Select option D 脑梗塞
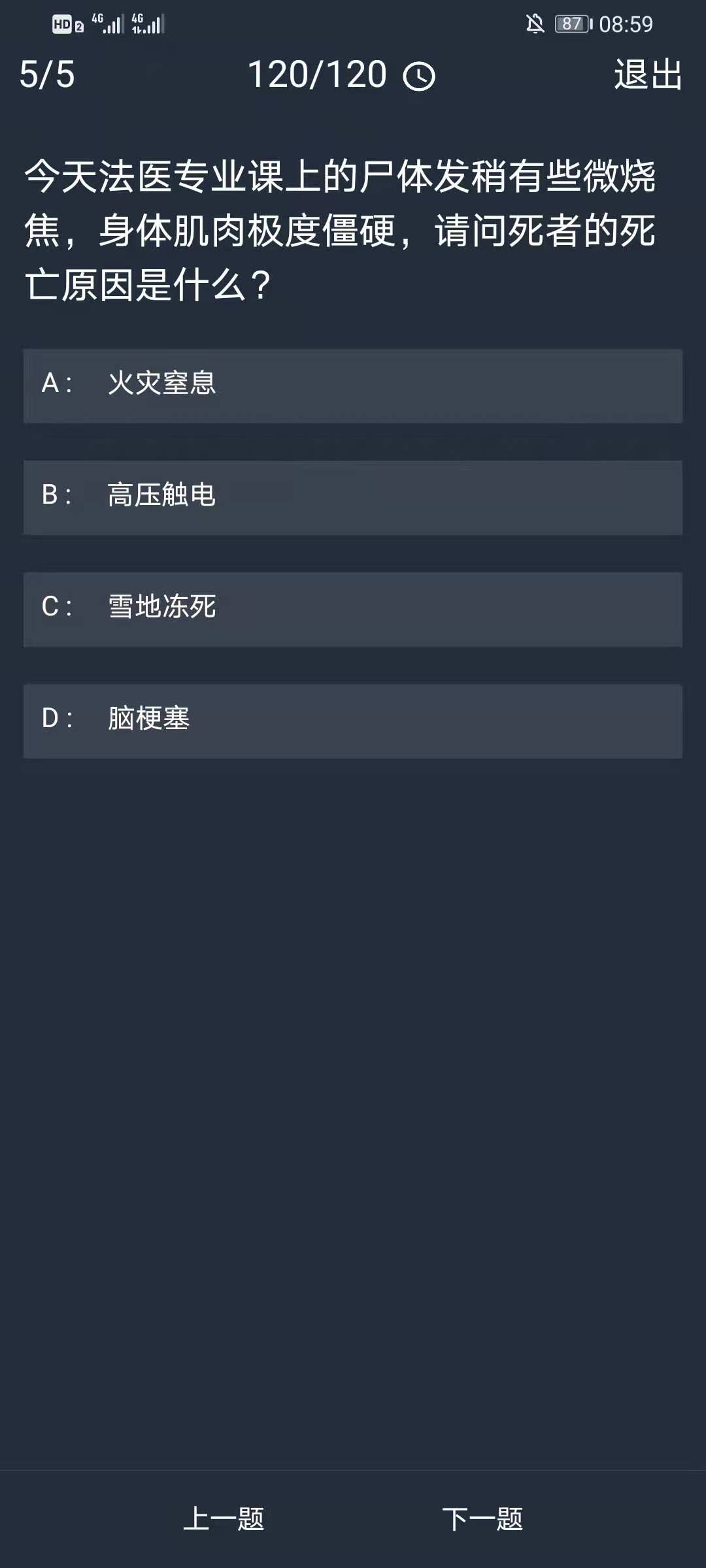This screenshot has height=1568, width=706. pyautogui.click(x=353, y=721)
